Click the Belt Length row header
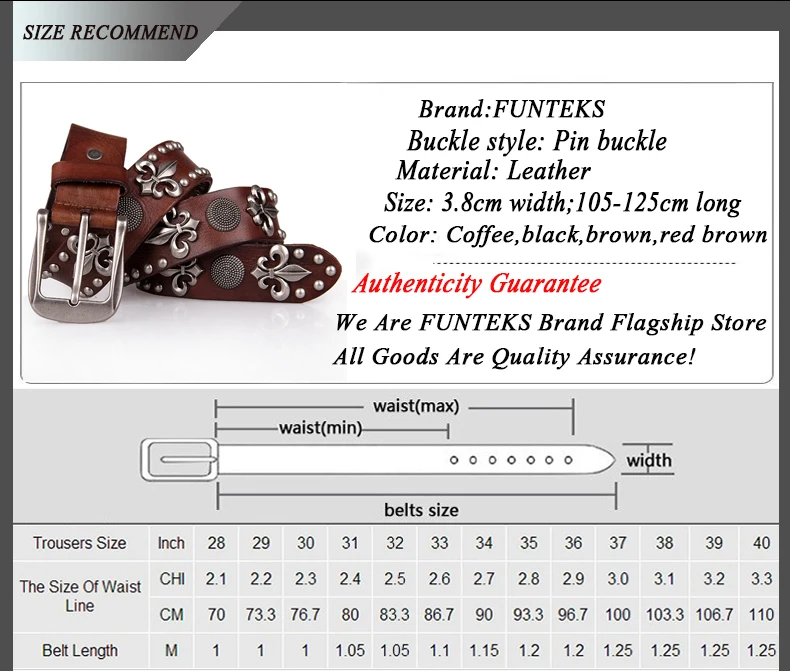This screenshot has width=790, height=671. 80,650
